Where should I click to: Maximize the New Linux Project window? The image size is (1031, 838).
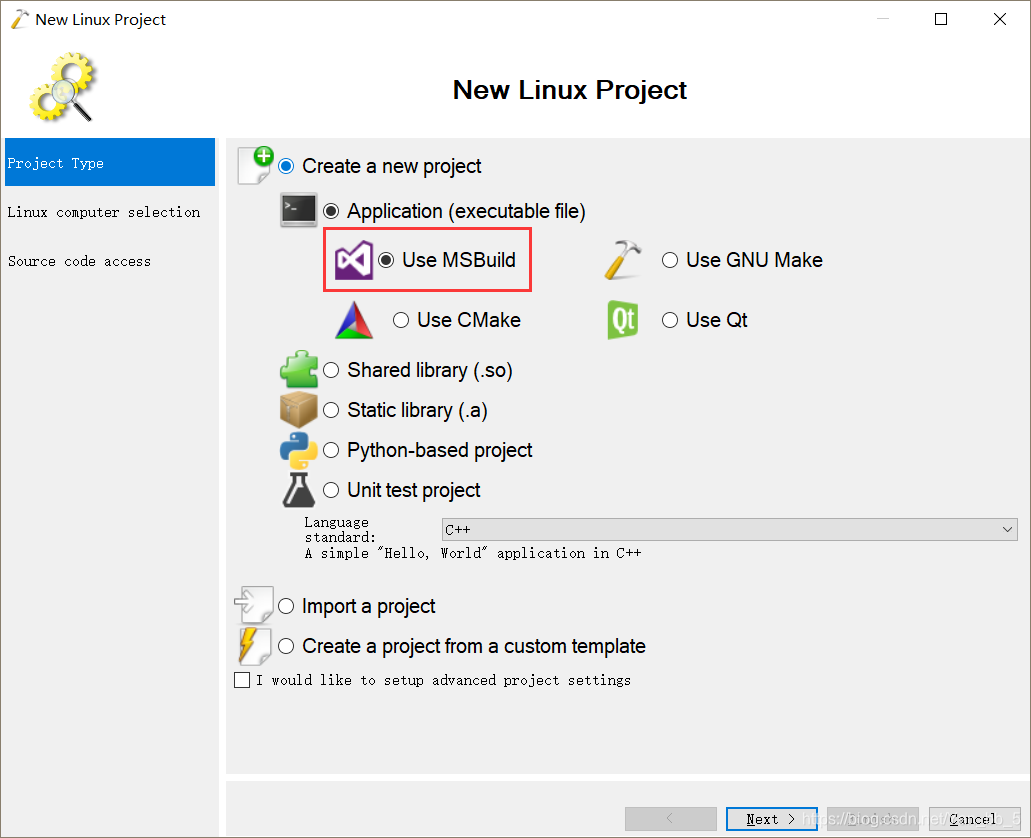click(941, 19)
